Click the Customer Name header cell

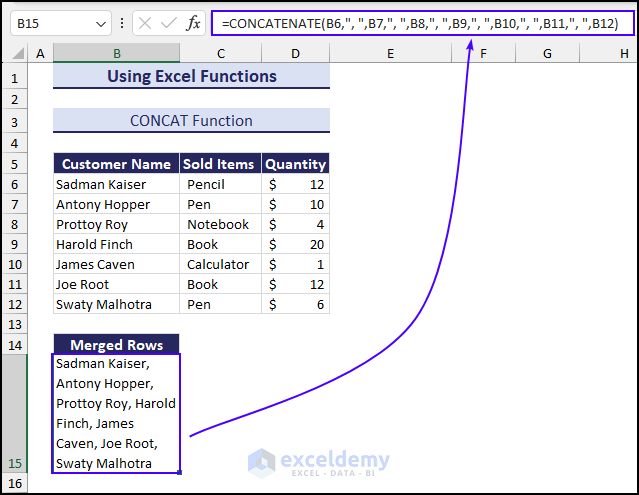(116, 164)
